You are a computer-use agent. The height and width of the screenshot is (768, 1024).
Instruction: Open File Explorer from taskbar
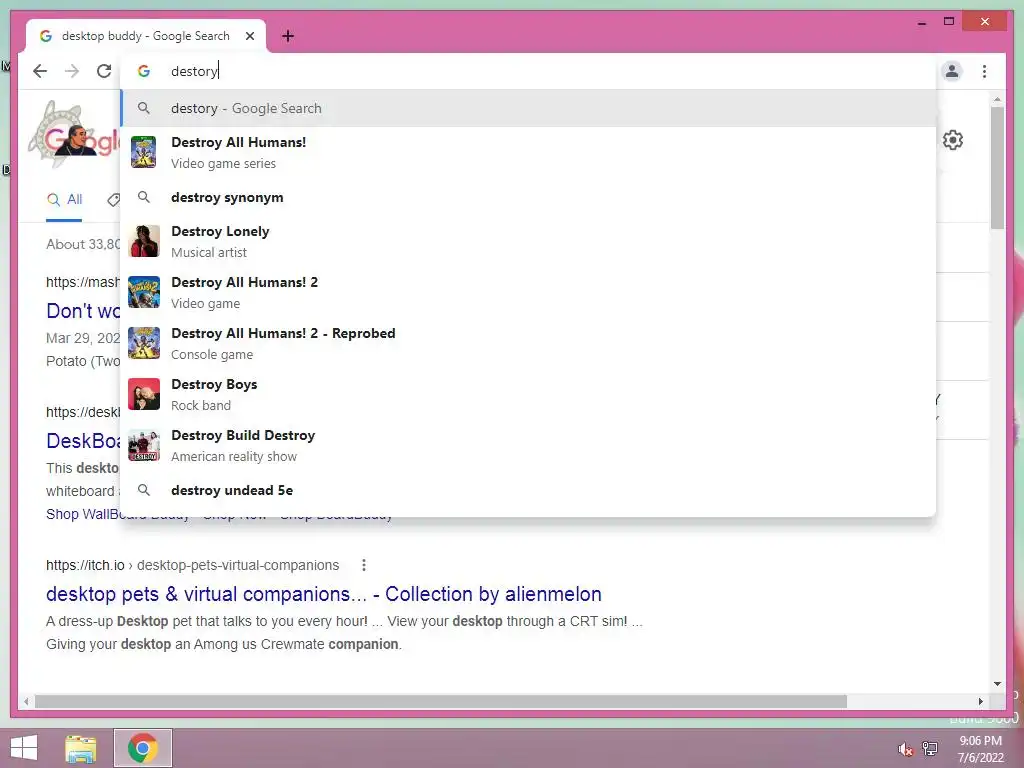tap(81, 748)
